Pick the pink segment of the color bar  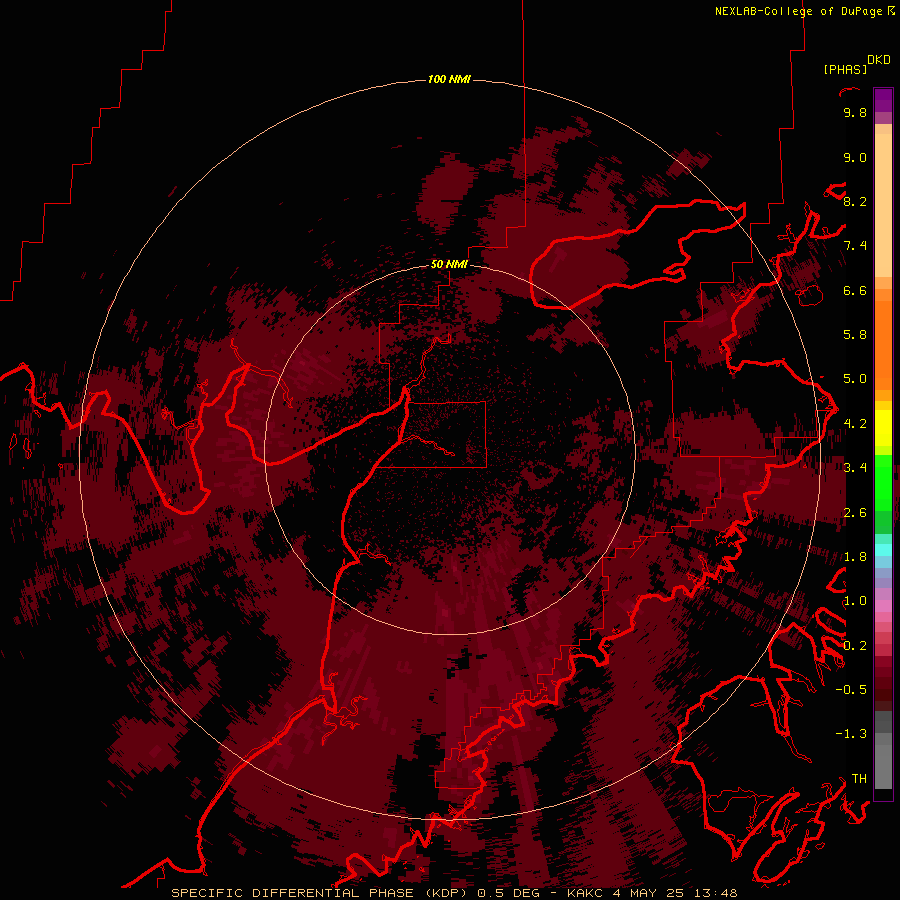tap(883, 605)
